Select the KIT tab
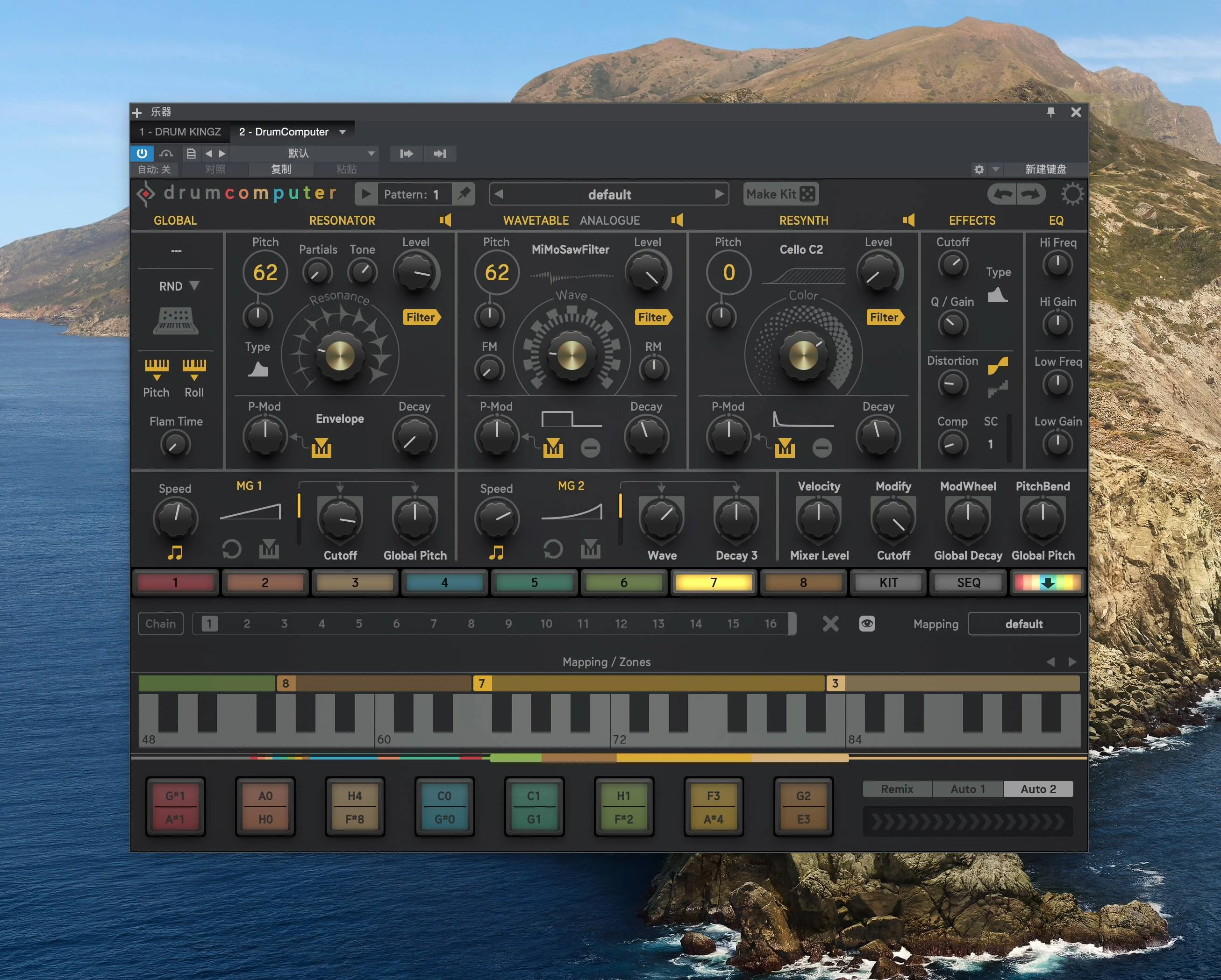This screenshot has width=1221, height=980. (x=888, y=582)
